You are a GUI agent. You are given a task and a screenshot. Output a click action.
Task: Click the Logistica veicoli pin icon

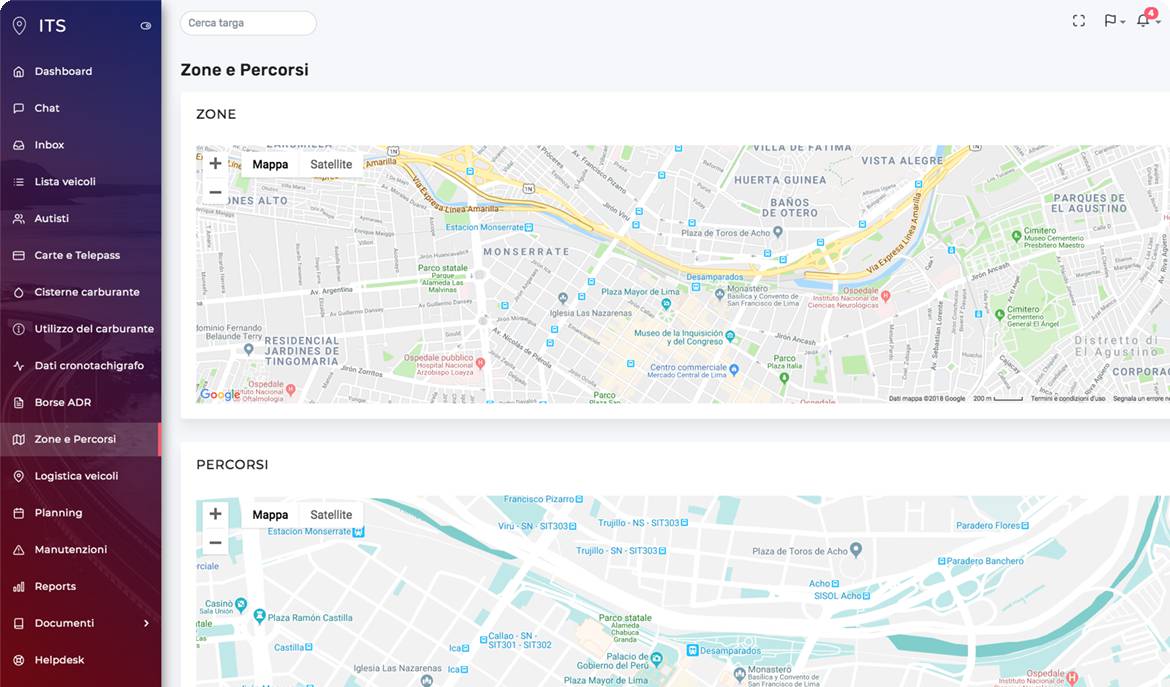click(19, 476)
